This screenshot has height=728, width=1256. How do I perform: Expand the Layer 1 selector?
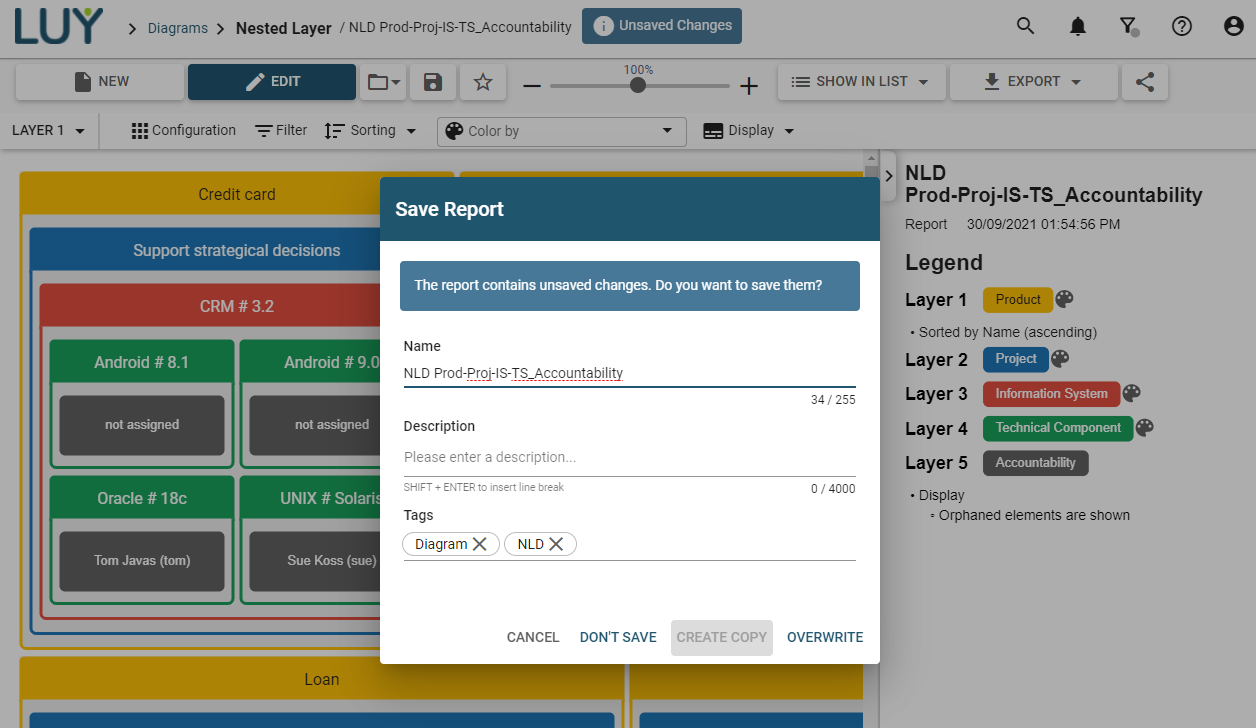48,131
